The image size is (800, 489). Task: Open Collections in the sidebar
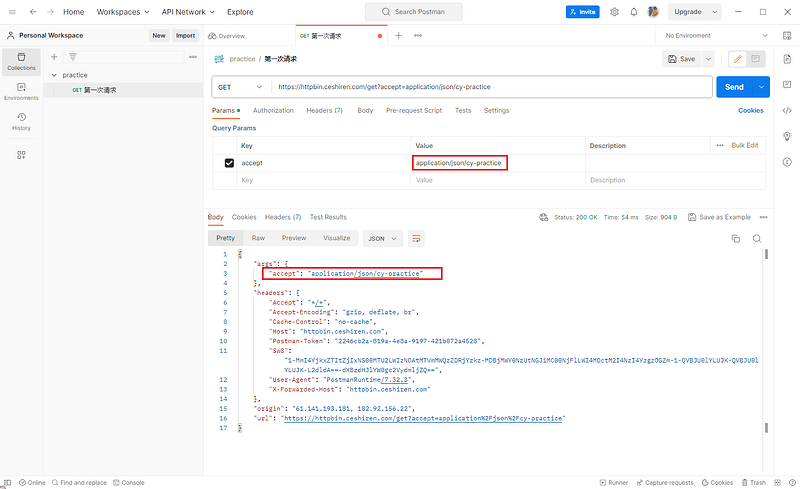pyautogui.click(x=21, y=62)
